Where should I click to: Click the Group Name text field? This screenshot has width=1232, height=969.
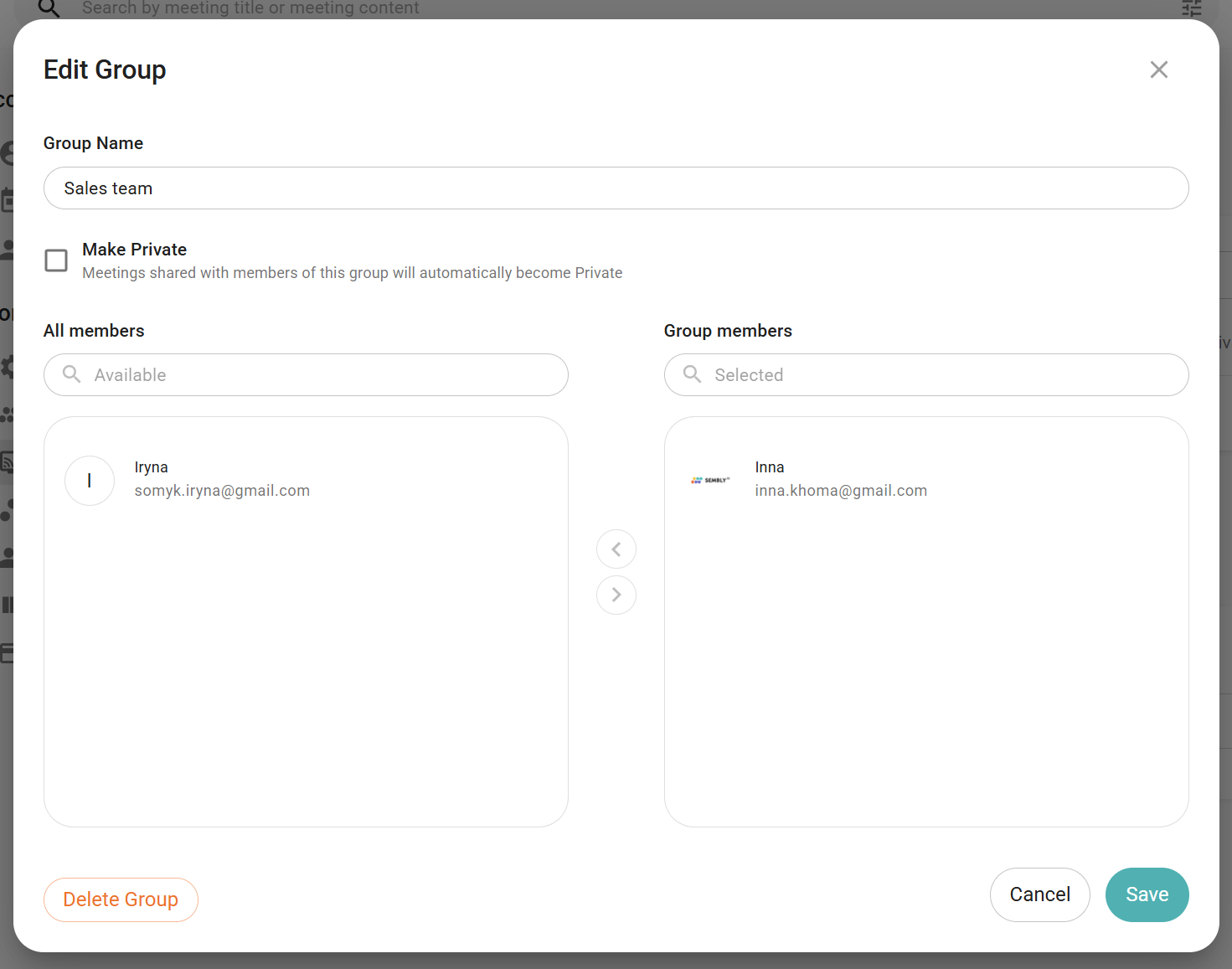pyautogui.click(x=616, y=188)
